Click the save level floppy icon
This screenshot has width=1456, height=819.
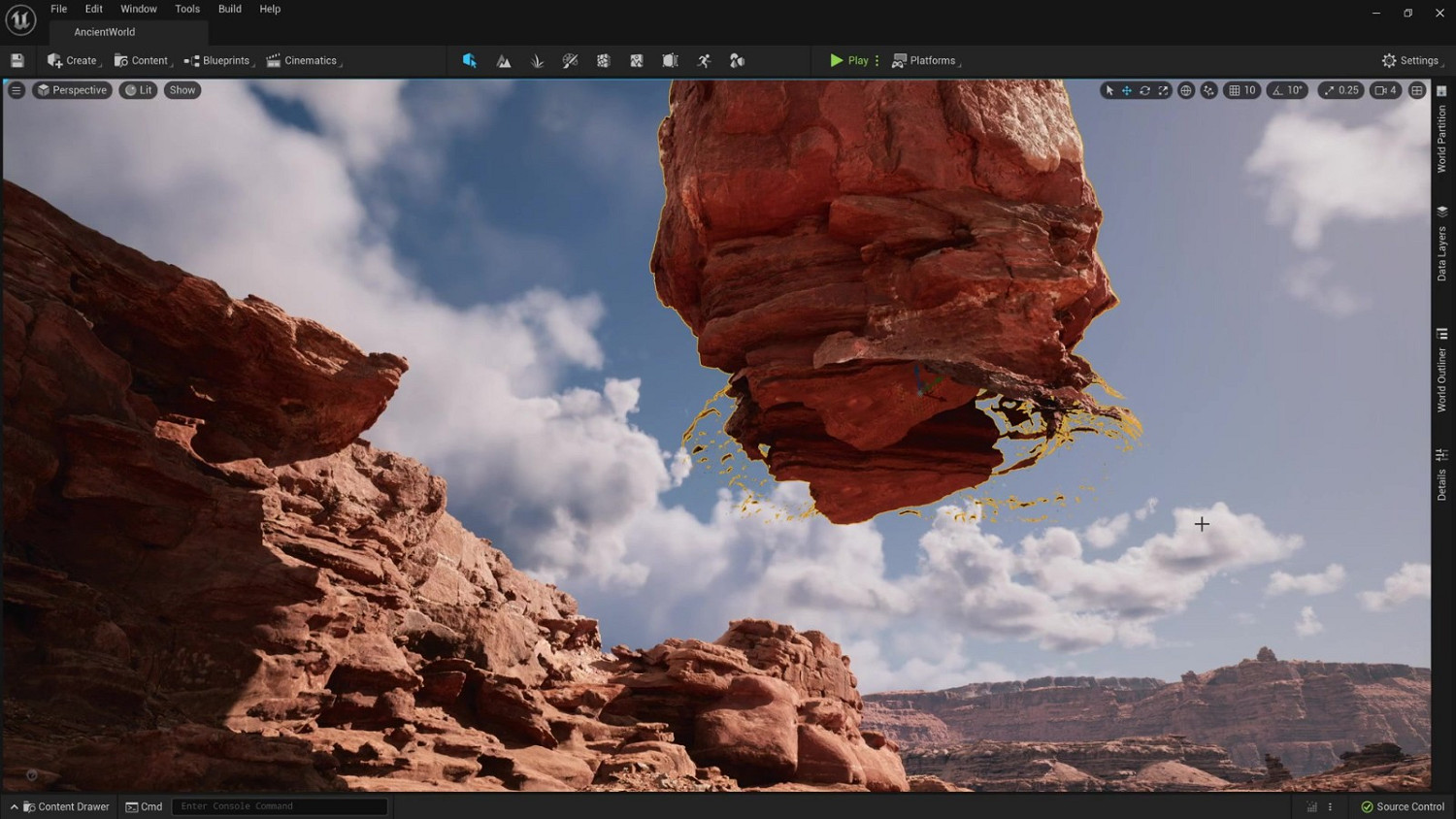17,60
